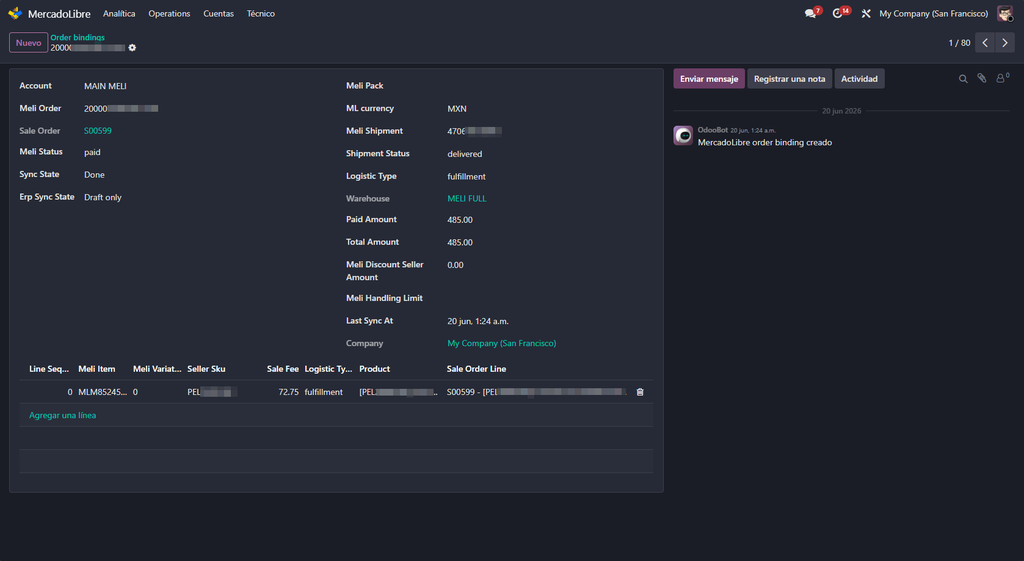Screen dimensions: 1024x561
Task: Open the MELI FULL warehouse link
Action: [466, 199]
